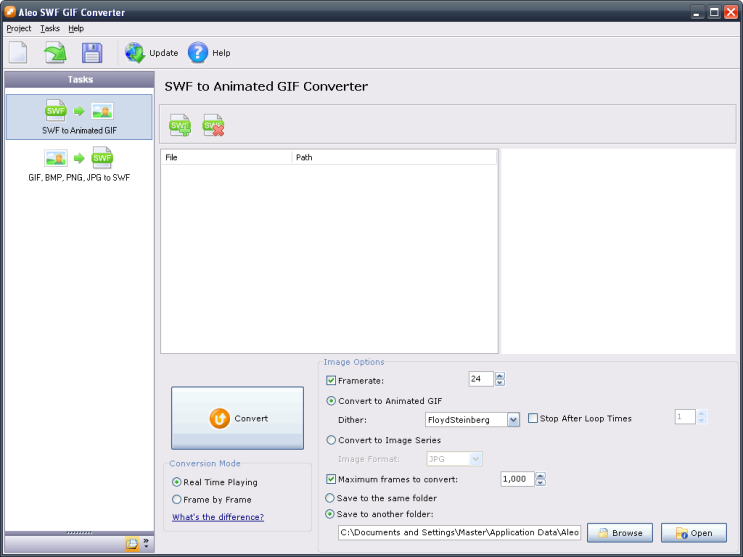This screenshot has height=557, width=743.
Task: Minimize the Aleo SWF GIF Converter window
Action: pos(697,12)
